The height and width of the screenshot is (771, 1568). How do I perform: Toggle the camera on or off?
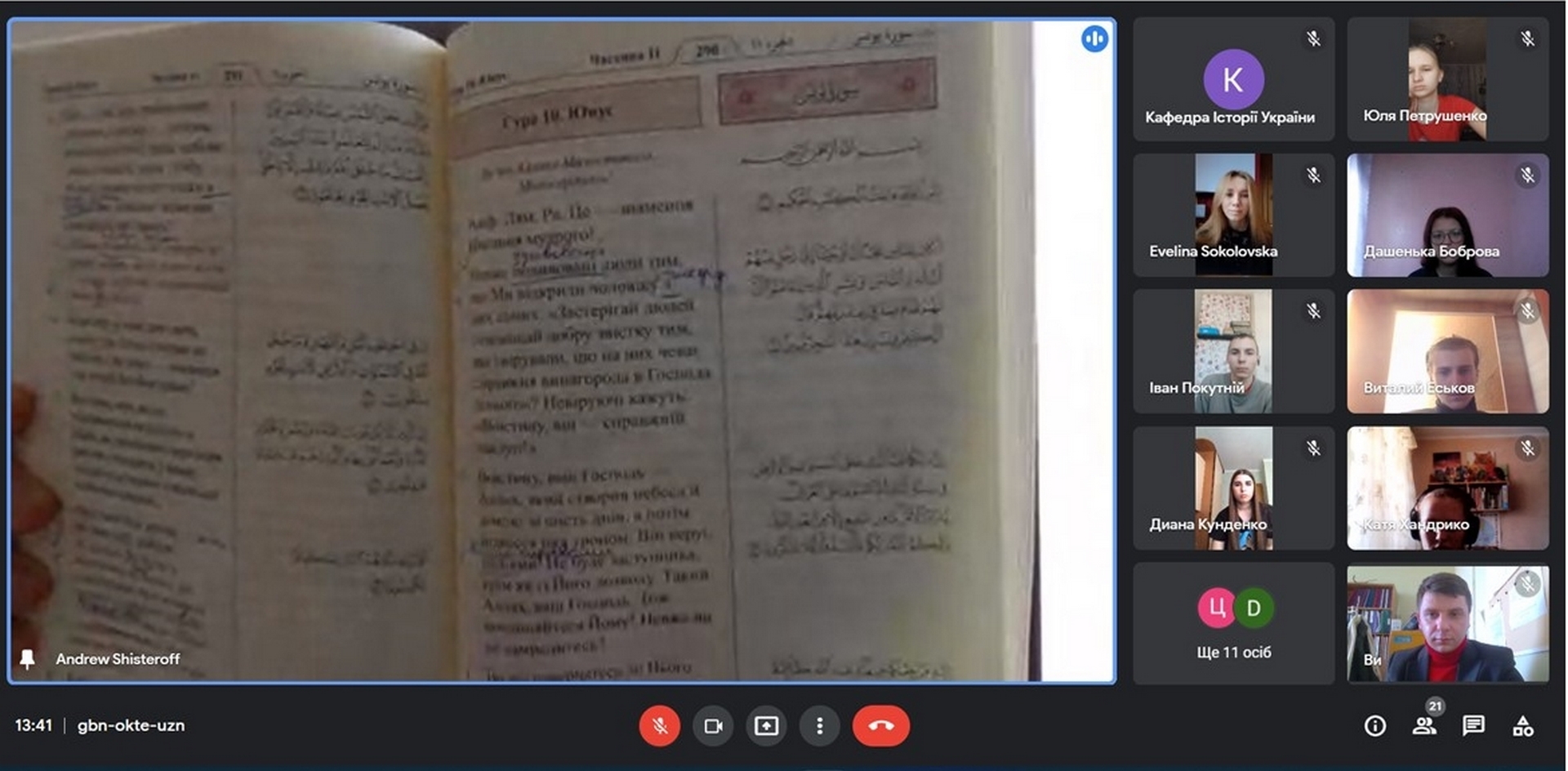point(713,725)
